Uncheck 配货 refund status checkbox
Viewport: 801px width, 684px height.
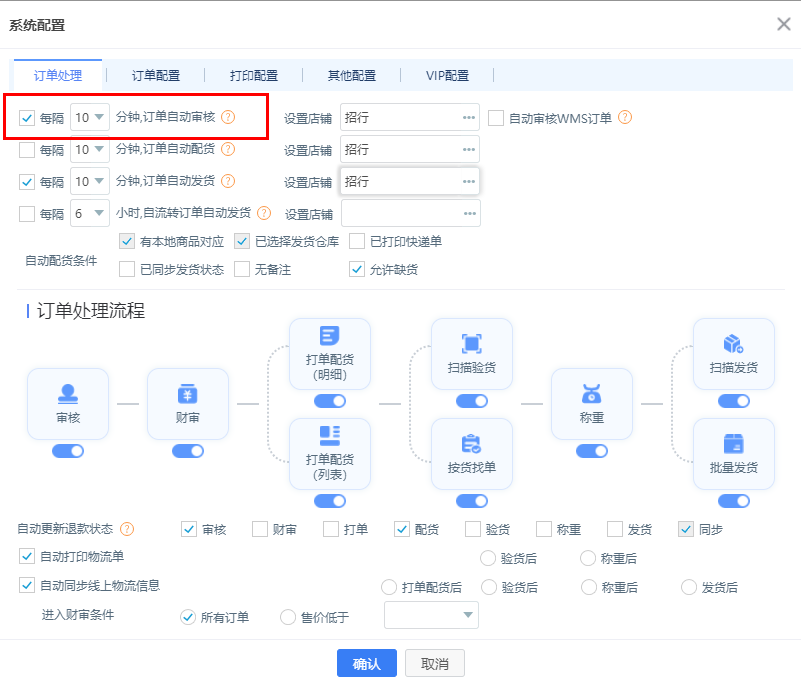(402, 529)
